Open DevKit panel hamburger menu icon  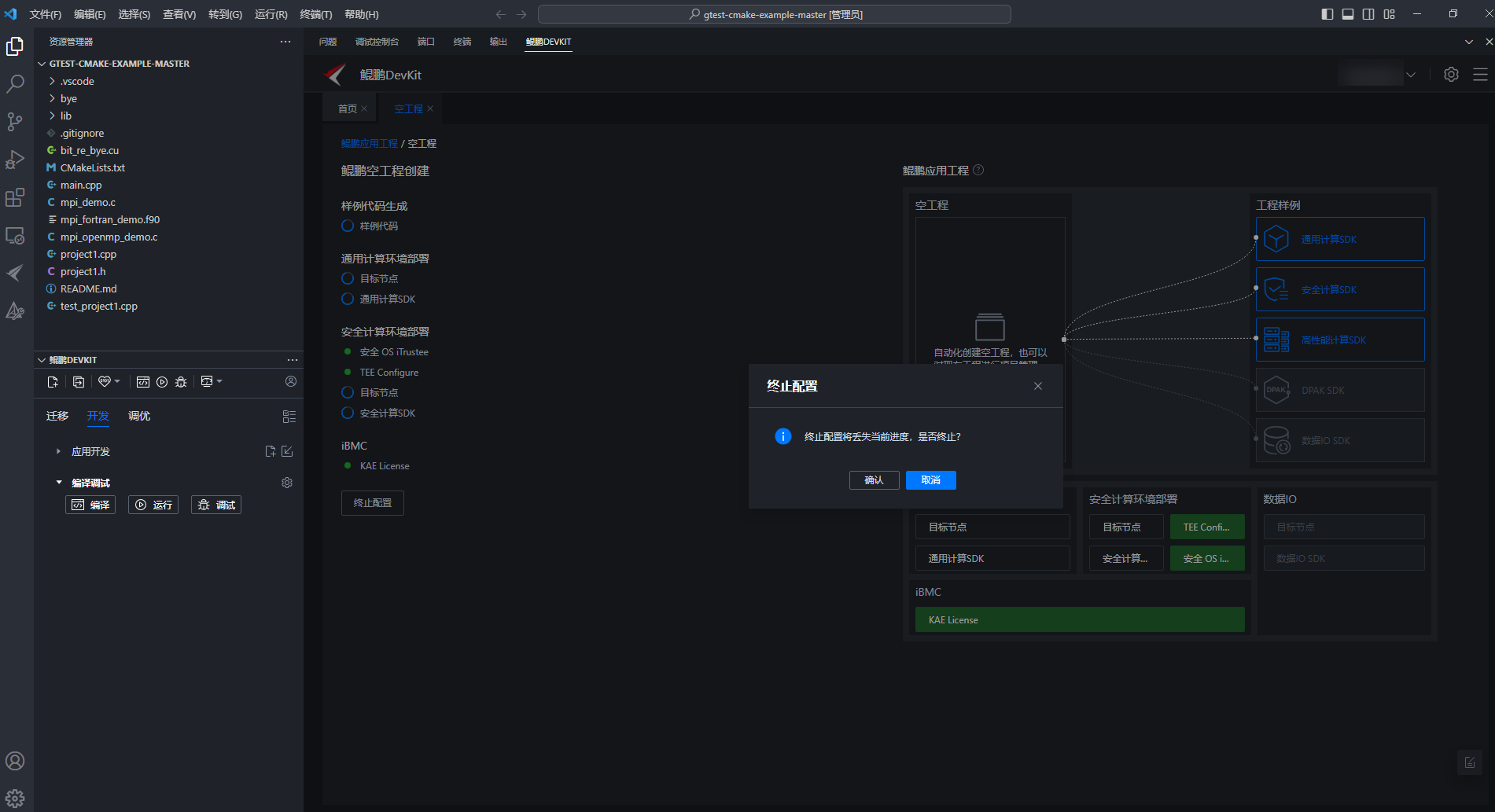[x=1480, y=74]
